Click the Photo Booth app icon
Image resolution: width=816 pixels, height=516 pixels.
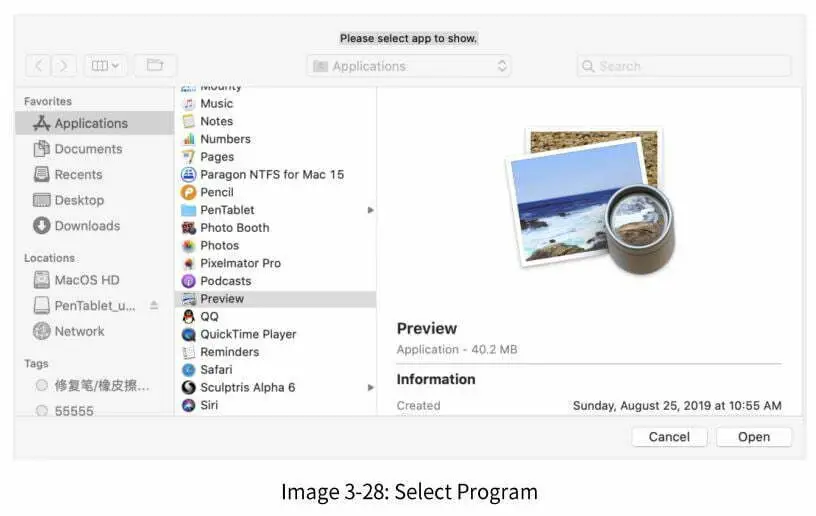188,228
